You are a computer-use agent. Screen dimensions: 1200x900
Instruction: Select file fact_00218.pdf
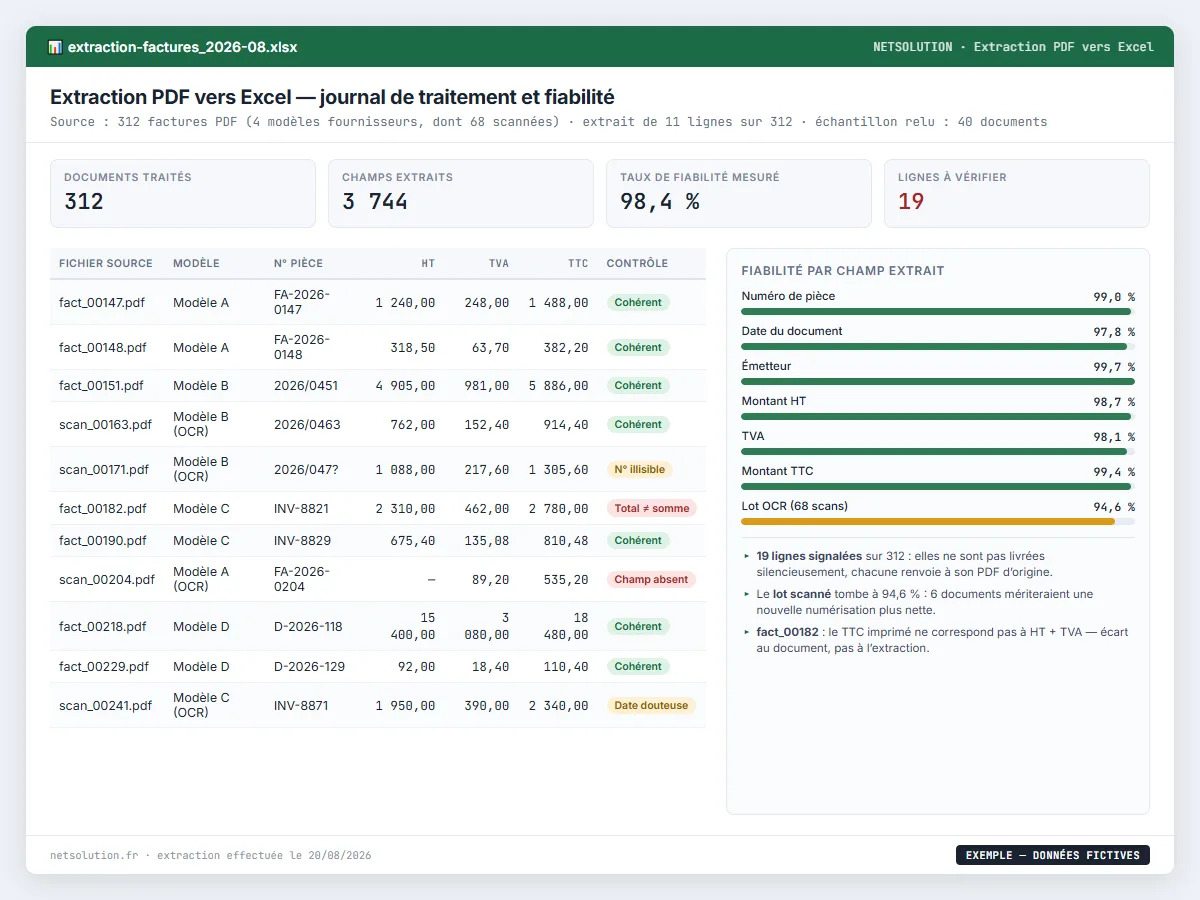coord(102,626)
